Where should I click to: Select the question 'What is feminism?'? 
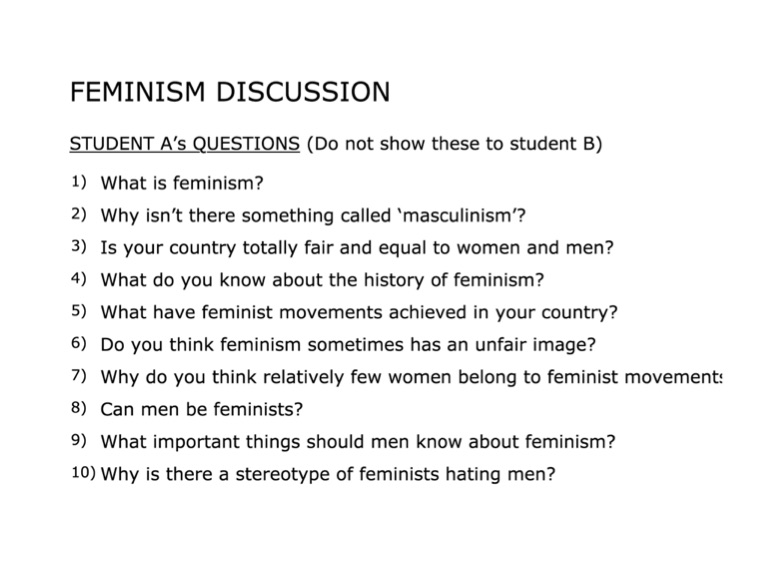point(181,183)
